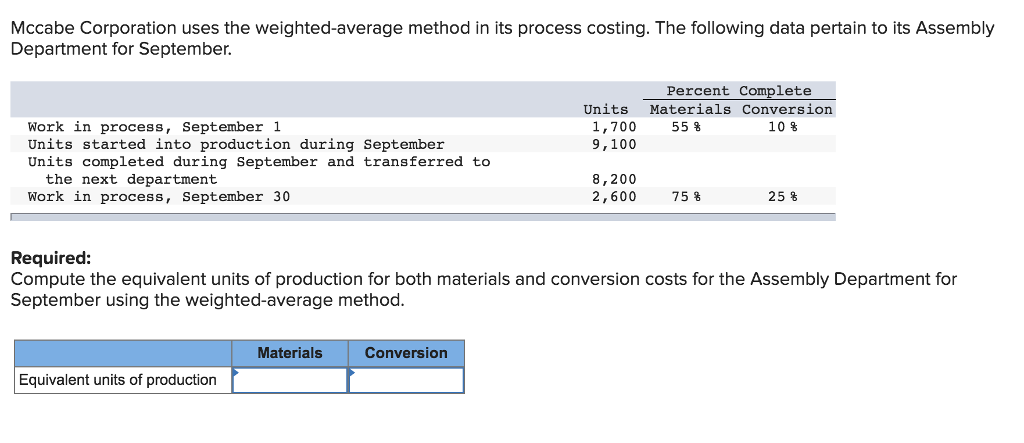Click the 'Percent Complete' table header
The image size is (1024, 443).
click(739, 91)
